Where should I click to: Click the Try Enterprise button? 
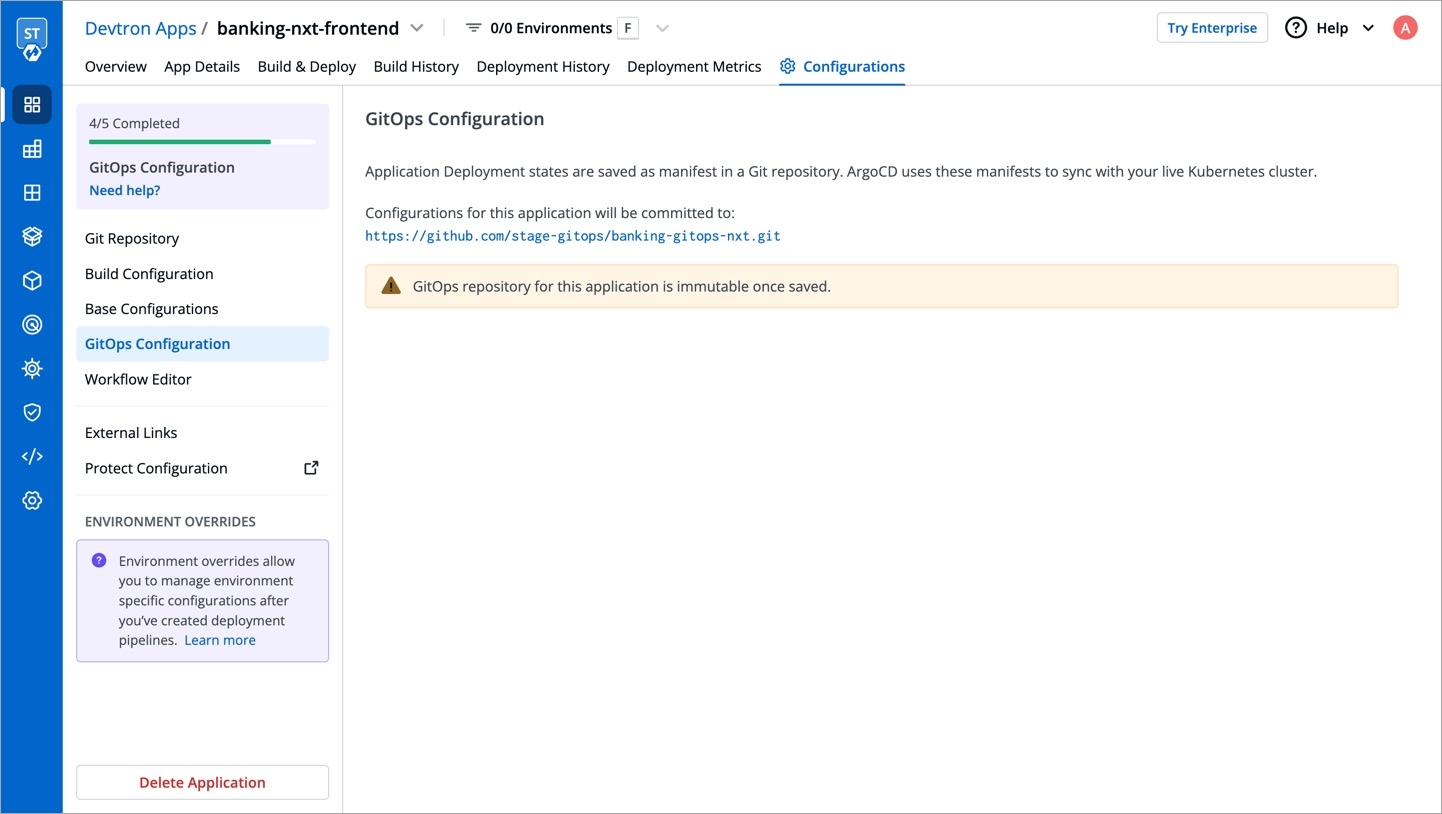pyautogui.click(x=1212, y=28)
